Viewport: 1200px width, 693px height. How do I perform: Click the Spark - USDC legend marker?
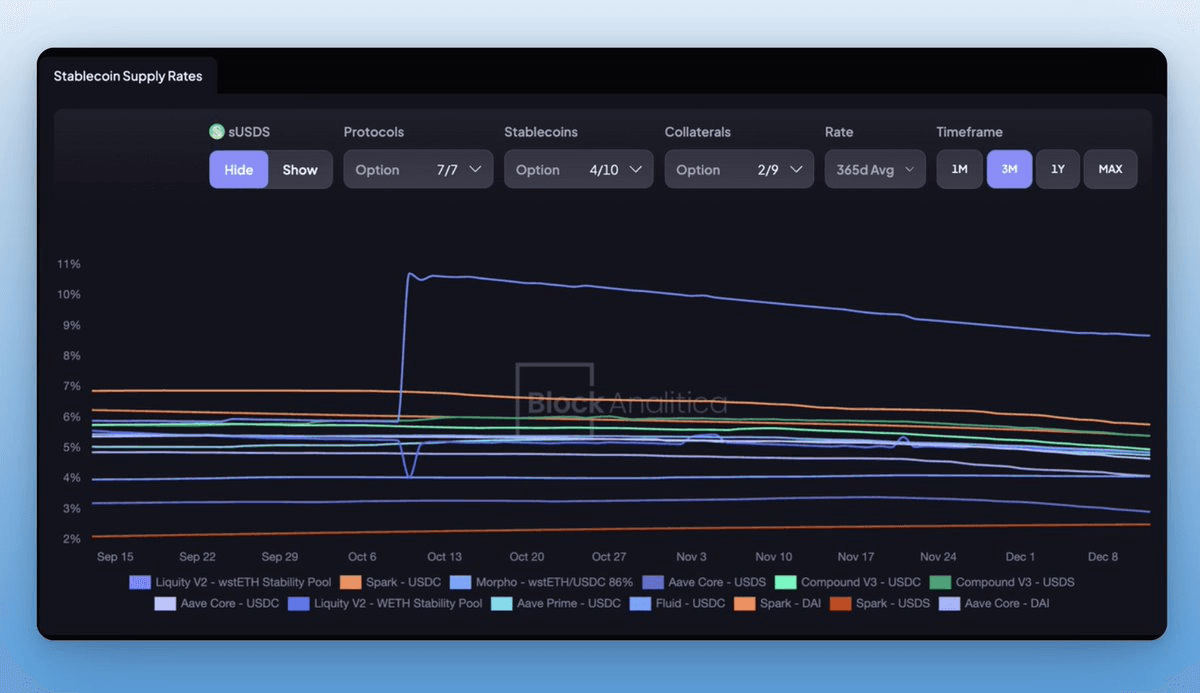click(349, 582)
